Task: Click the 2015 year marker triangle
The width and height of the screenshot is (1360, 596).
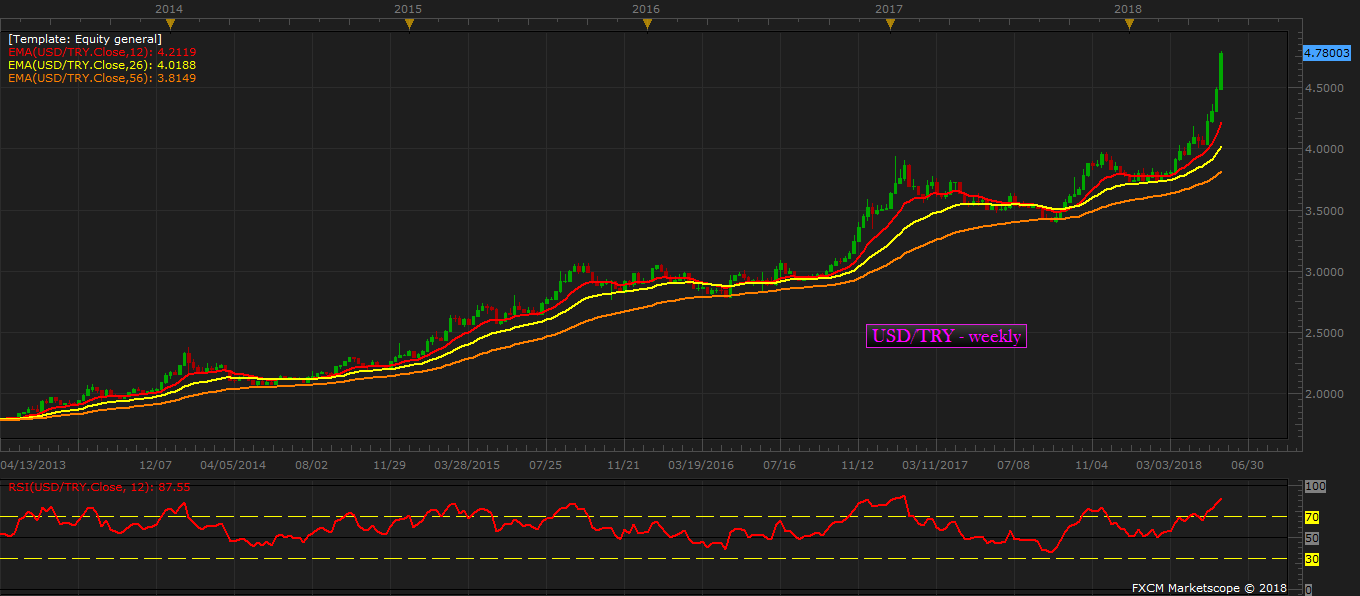Action: coord(408,24)
